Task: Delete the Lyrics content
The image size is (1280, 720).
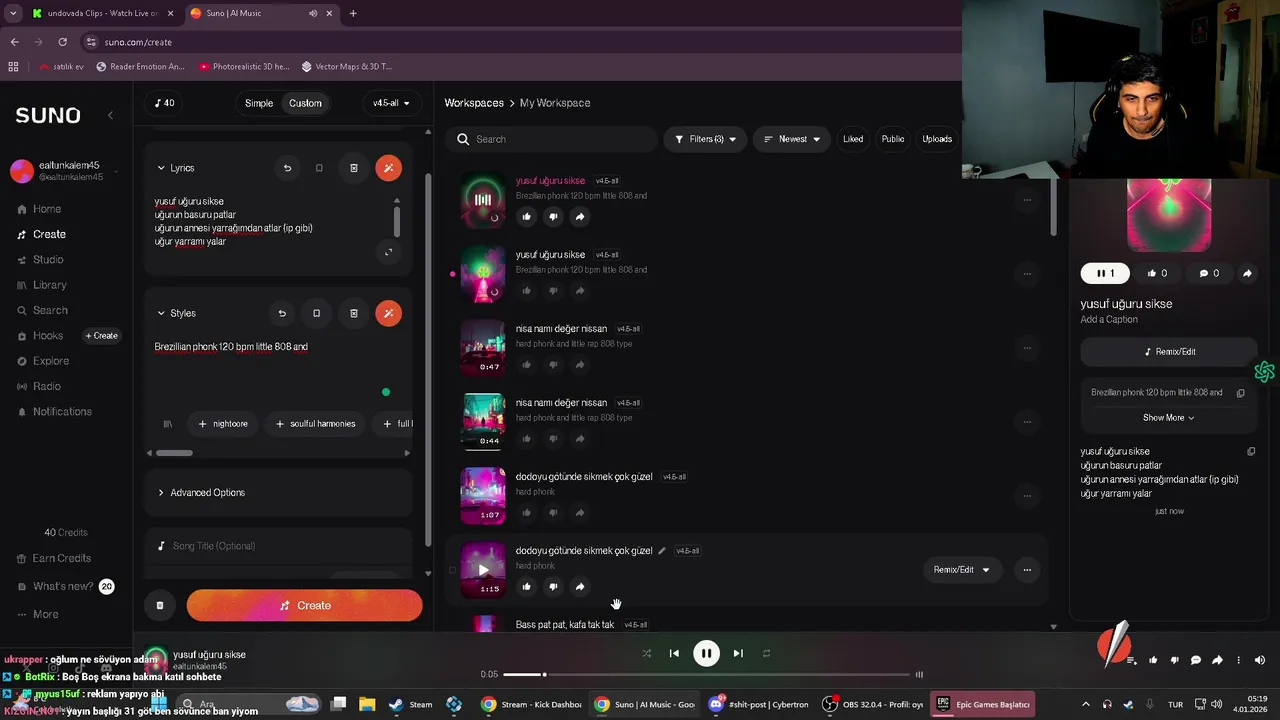Action: coord(353,168)
